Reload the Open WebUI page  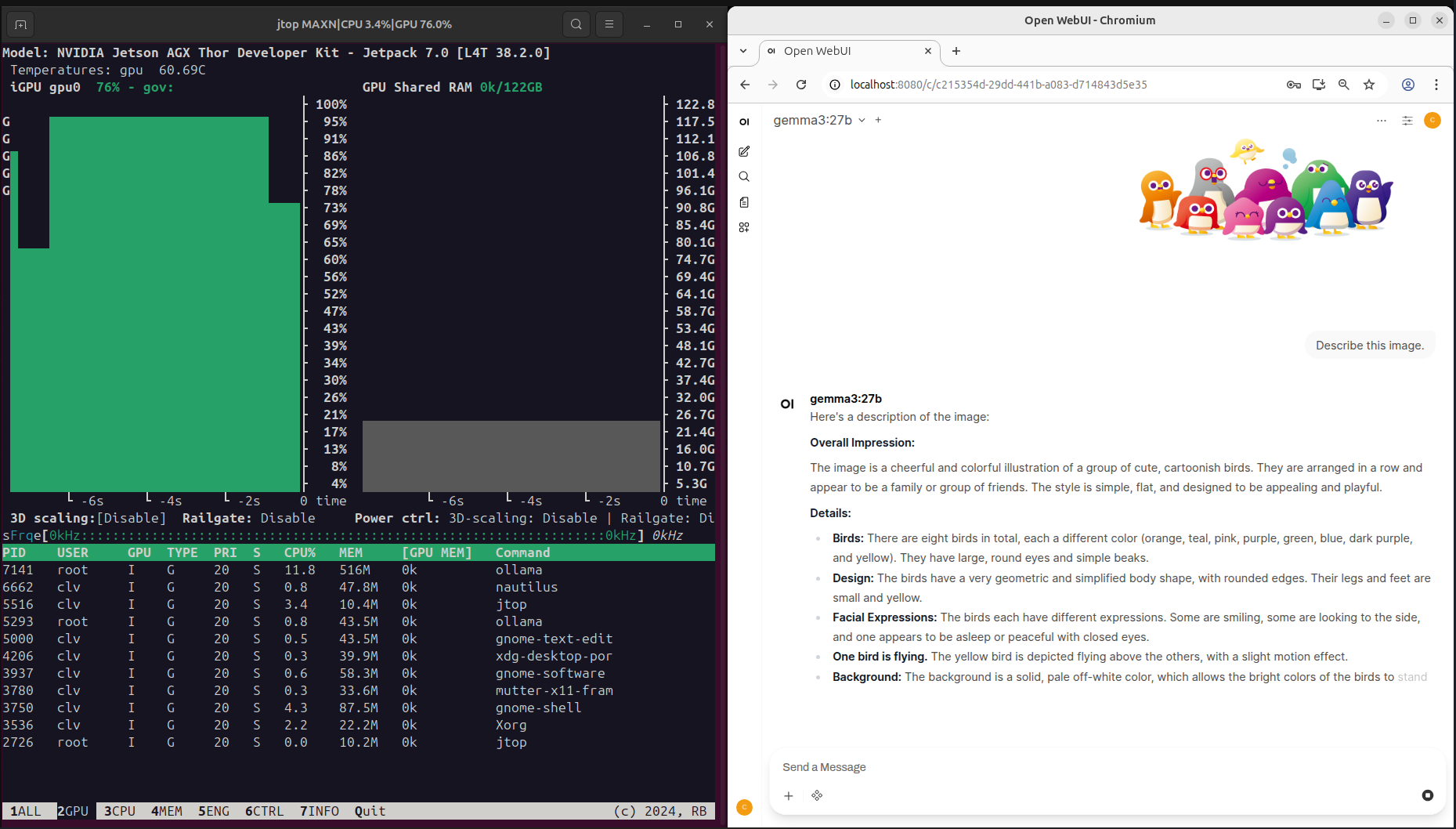(x=801, y=85)
